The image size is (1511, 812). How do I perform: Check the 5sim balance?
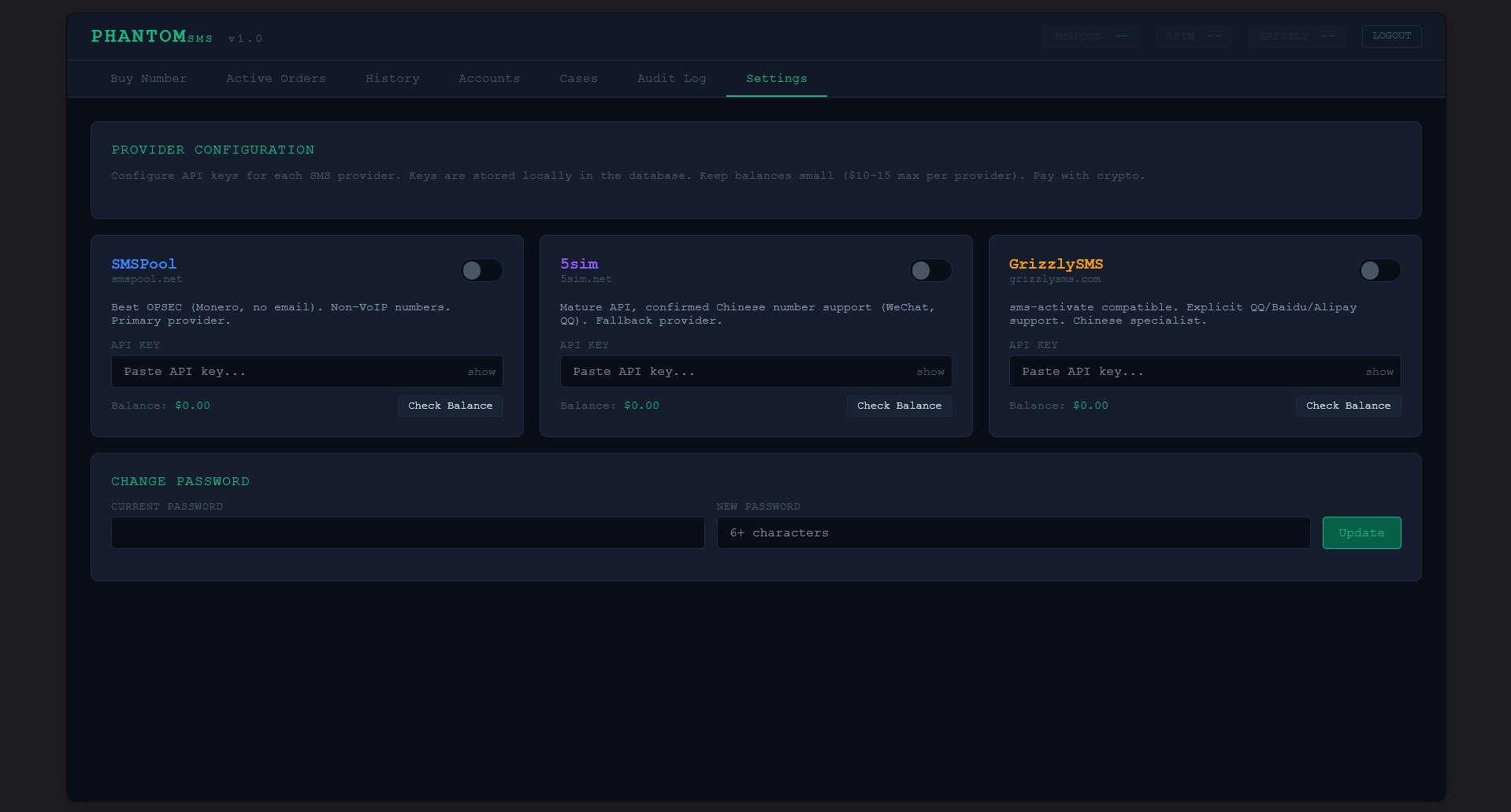pyautogui.click(x=899, y=406)
